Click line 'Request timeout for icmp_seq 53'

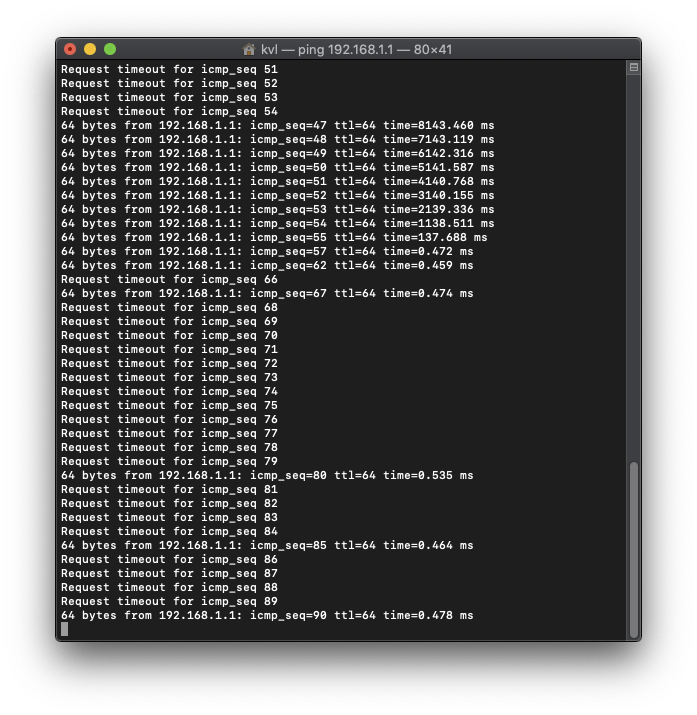pos(169,98)
